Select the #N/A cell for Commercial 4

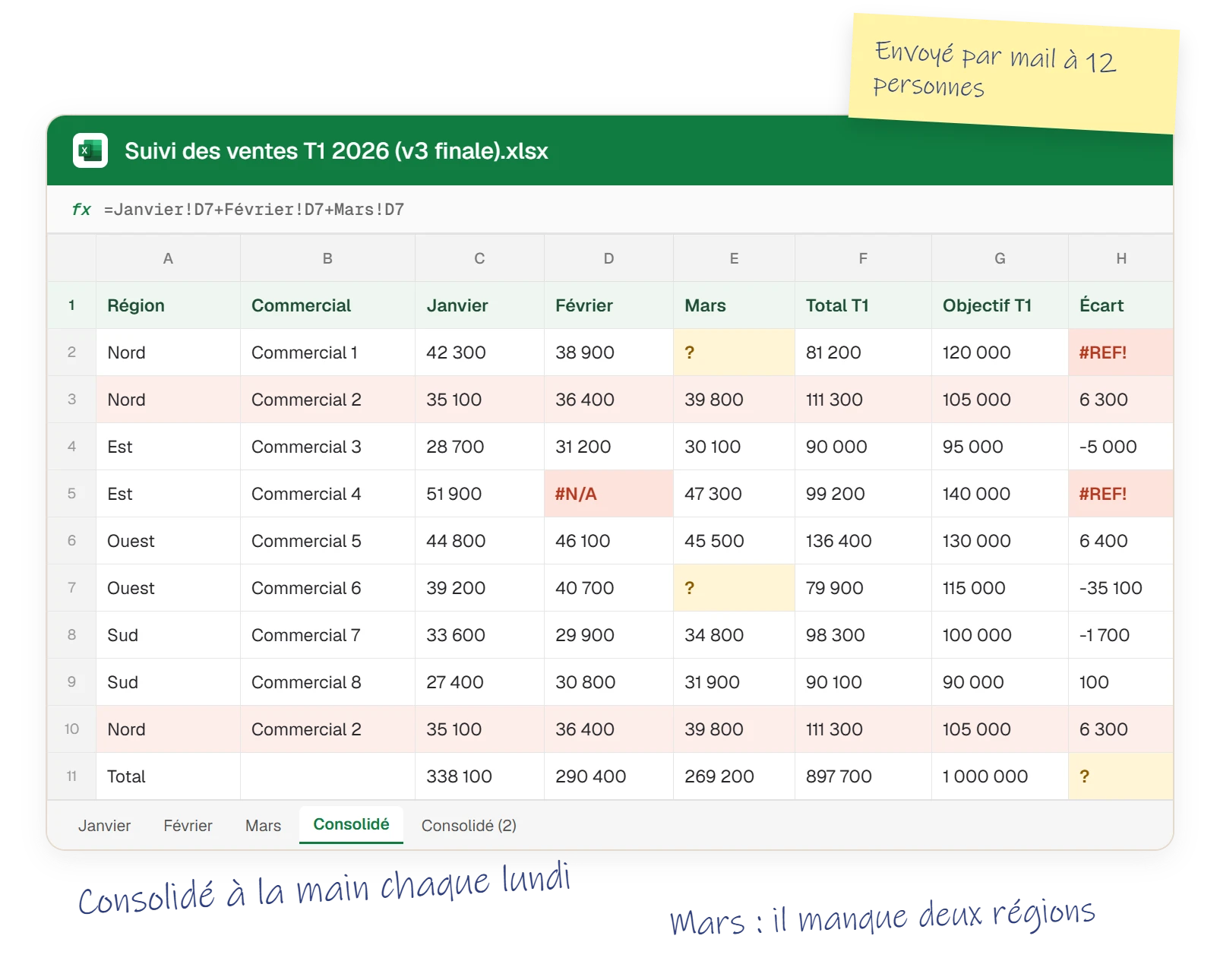(x=608, y=494)
